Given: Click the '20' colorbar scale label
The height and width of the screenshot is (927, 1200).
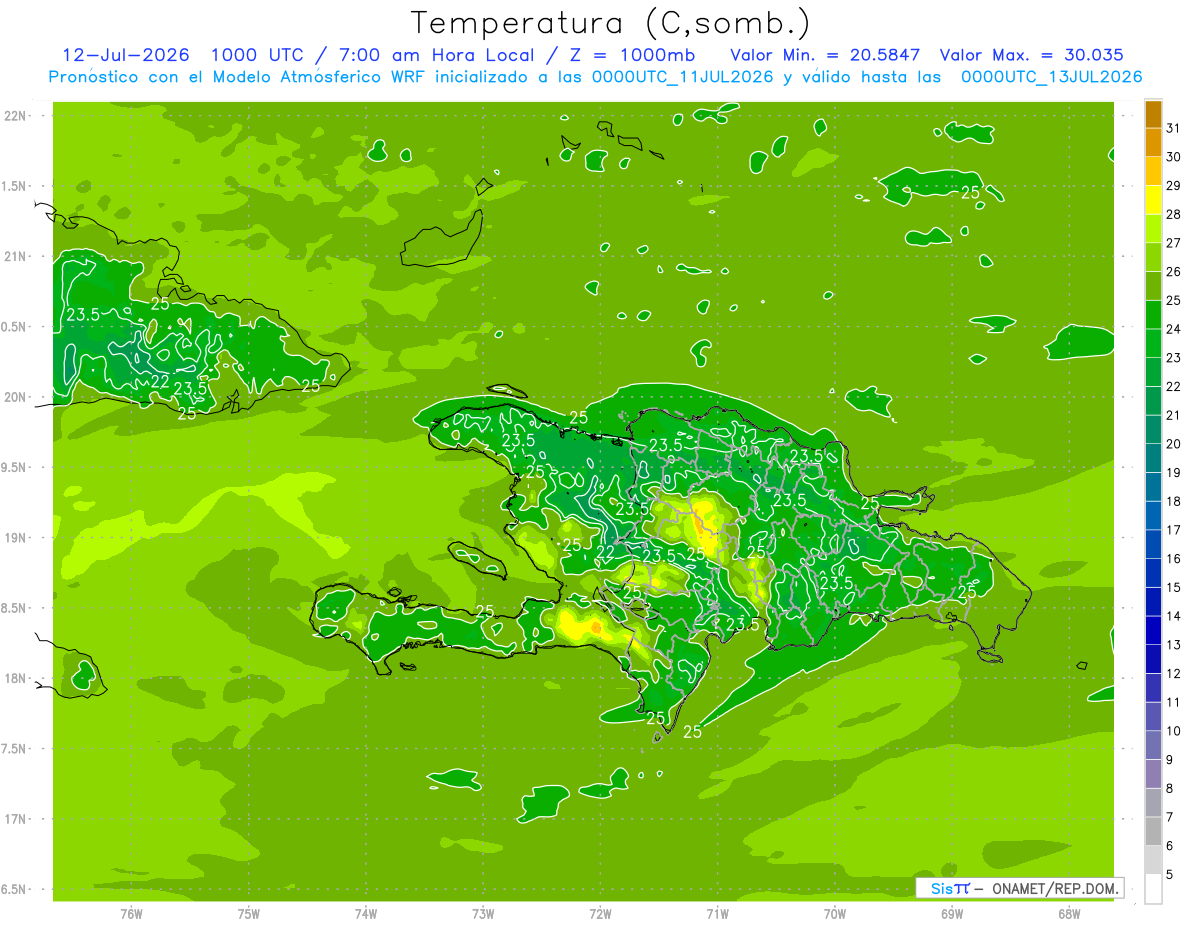Looking at the screenshot, I should [1174, 444].
